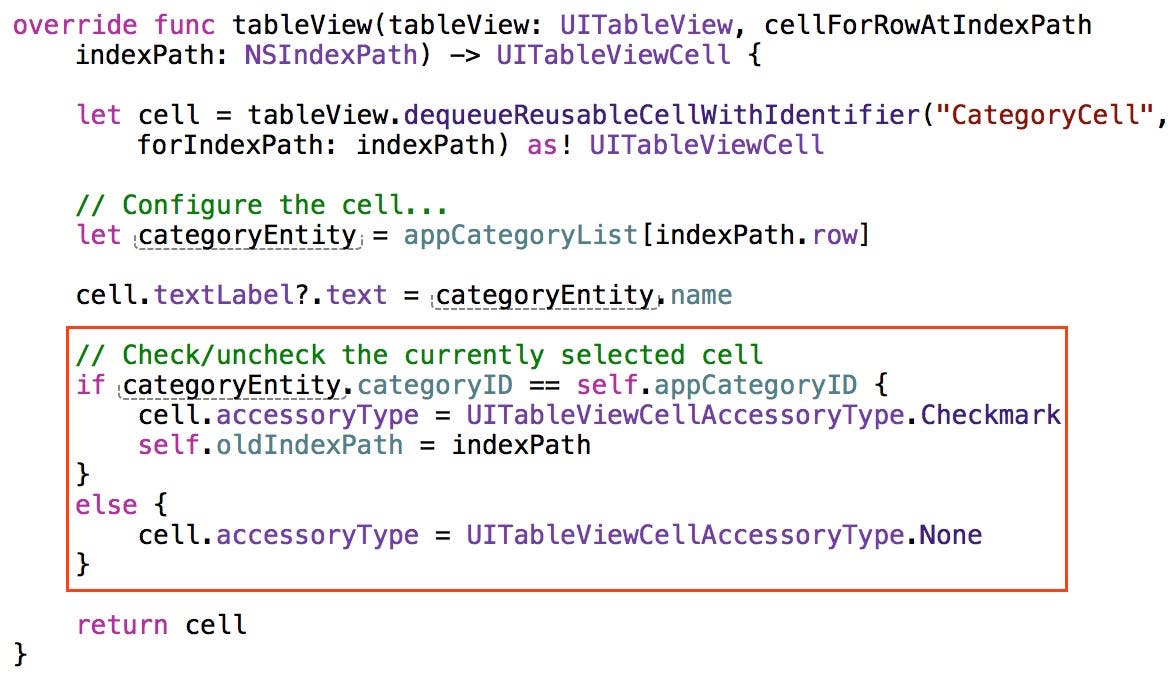Click the 'as!' cast keyword

[550, 144]
